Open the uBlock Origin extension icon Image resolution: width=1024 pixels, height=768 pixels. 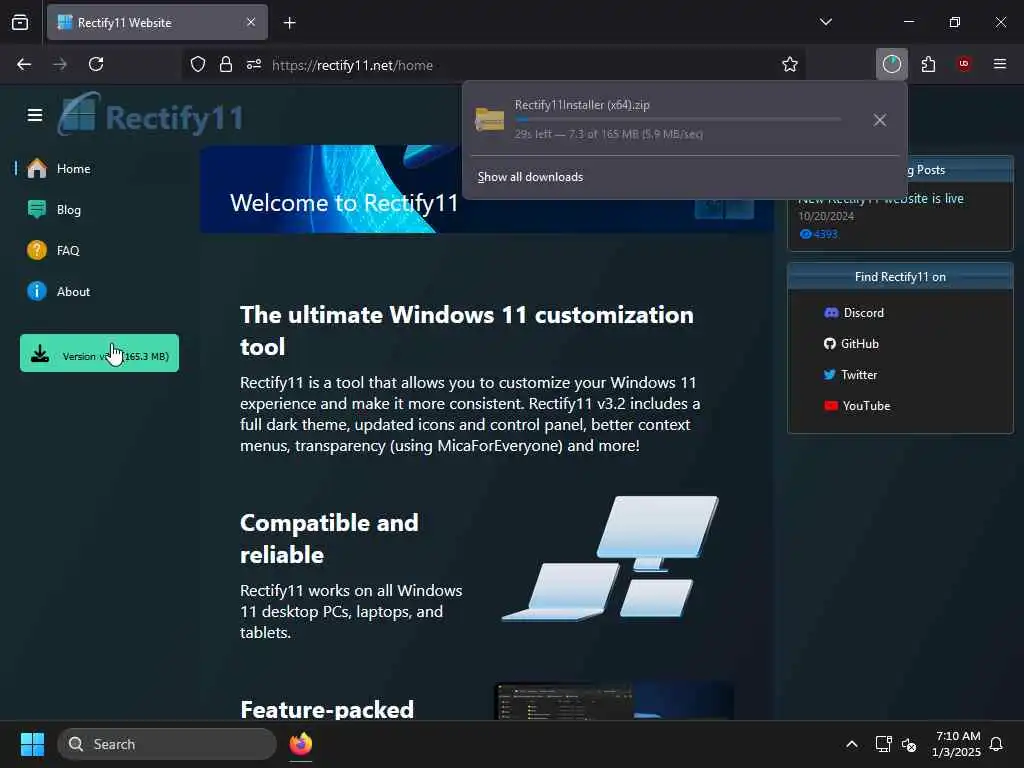964,64
